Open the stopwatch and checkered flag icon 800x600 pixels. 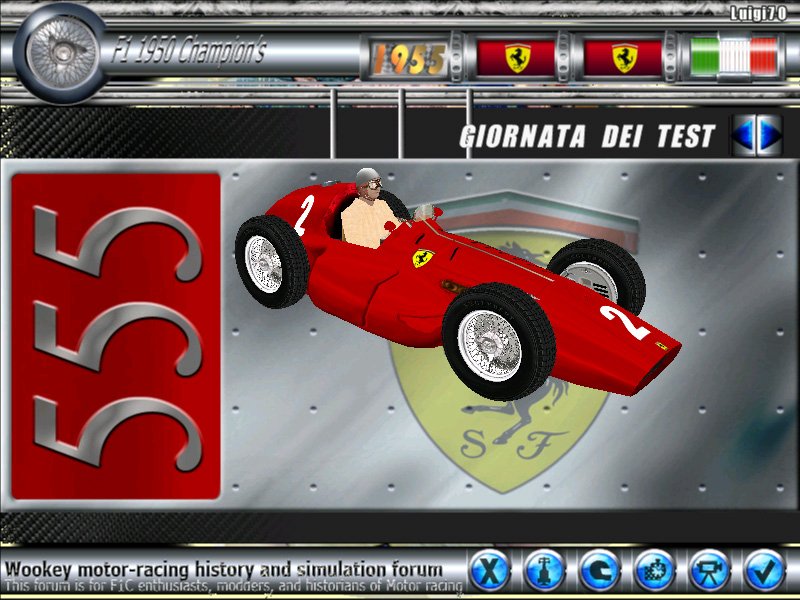click(655, 570)
